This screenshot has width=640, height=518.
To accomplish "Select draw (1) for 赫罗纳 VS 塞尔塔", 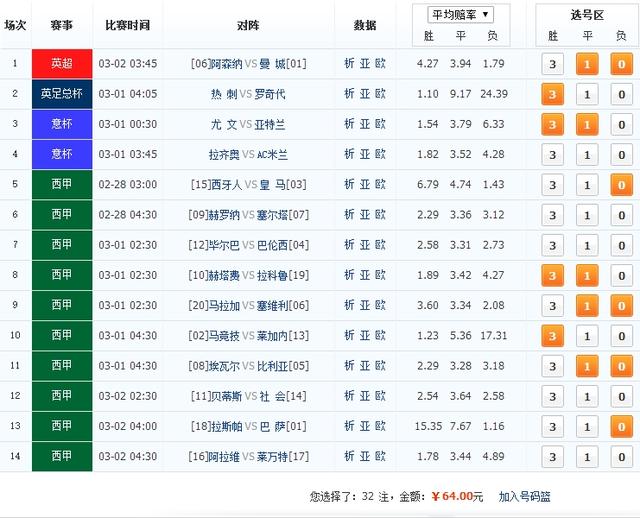I will pyautogui.click(x=587, y=215).
